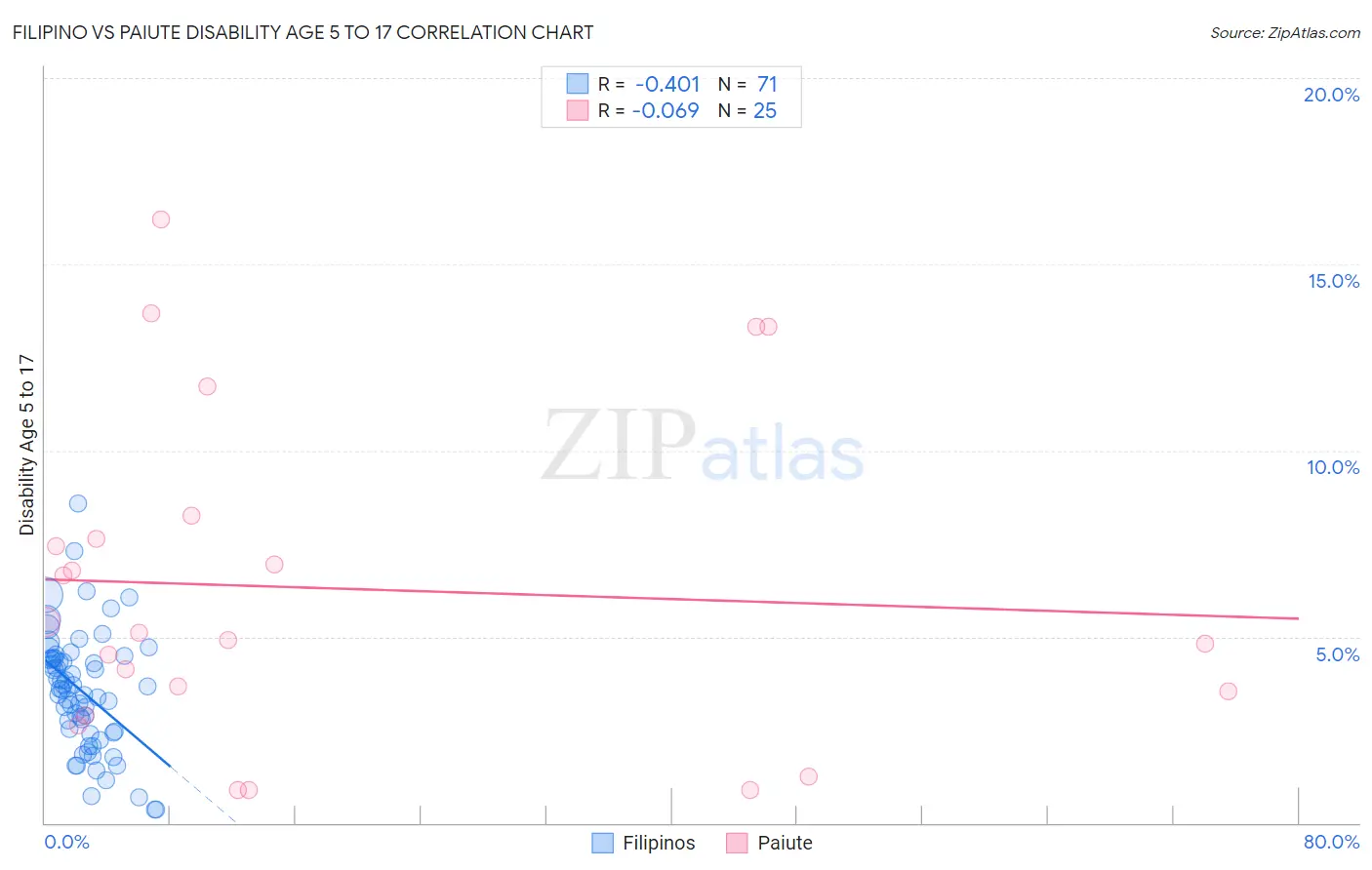The height and width of the screenshot is (870, 1372).
Task: Click the blue swatch beside R = -0.401
Action: click(x=578, y=84)
